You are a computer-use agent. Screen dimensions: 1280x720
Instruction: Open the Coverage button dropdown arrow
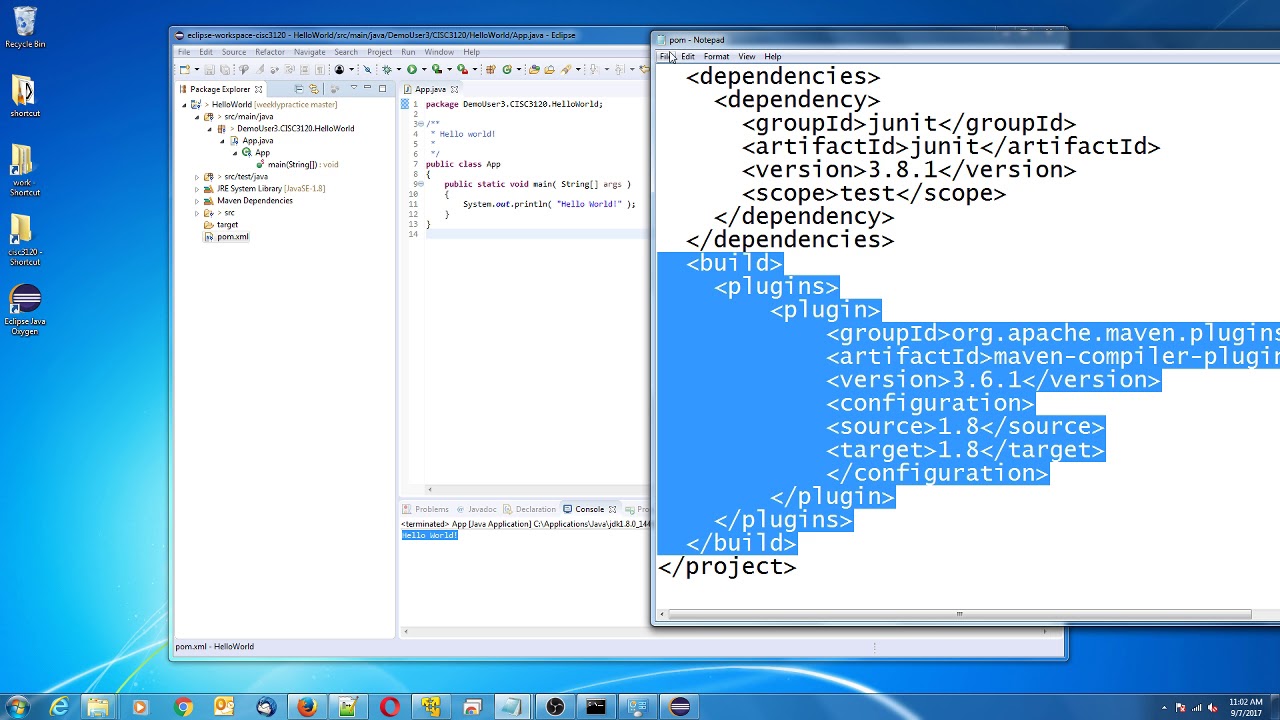click(449, 69)
